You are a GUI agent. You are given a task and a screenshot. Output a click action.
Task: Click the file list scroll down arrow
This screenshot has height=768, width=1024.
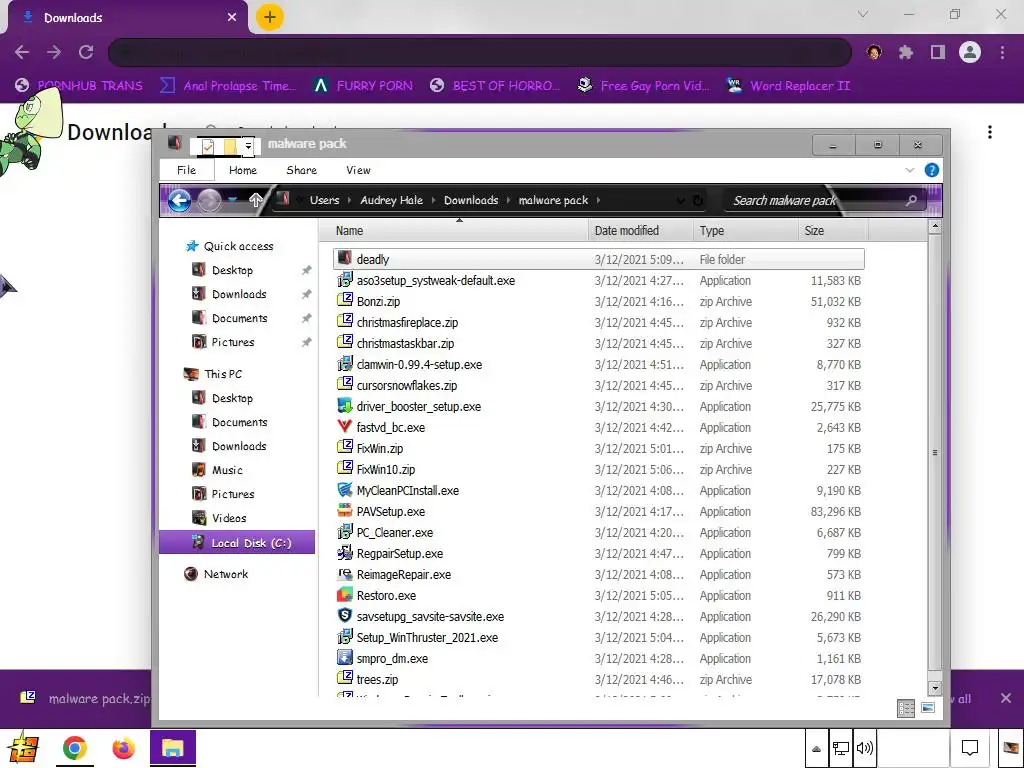[935, 688]
